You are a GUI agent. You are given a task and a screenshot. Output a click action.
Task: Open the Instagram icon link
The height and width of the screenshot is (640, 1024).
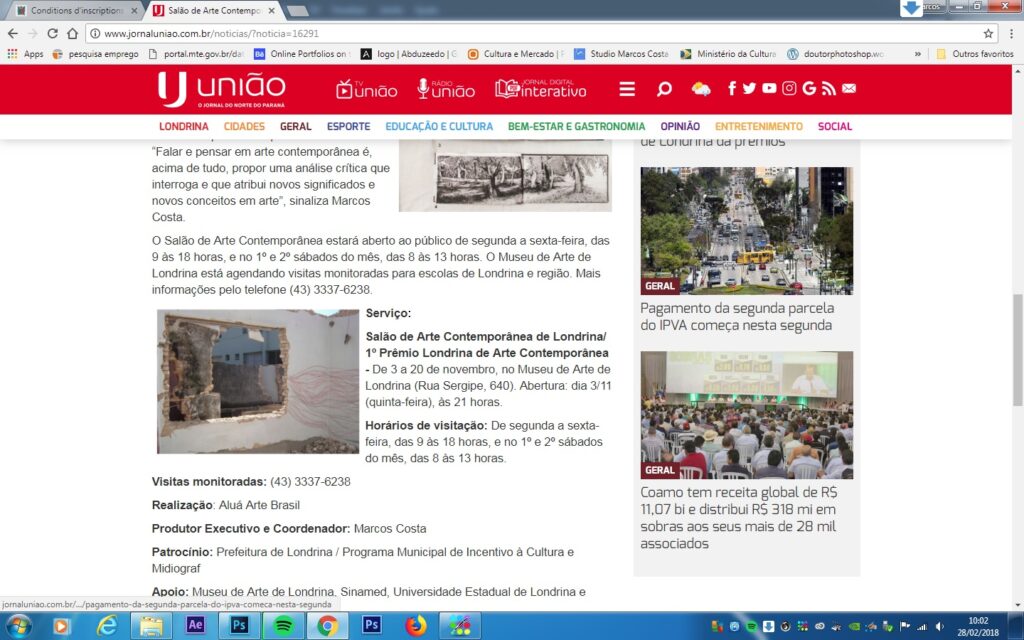(789, 89)
